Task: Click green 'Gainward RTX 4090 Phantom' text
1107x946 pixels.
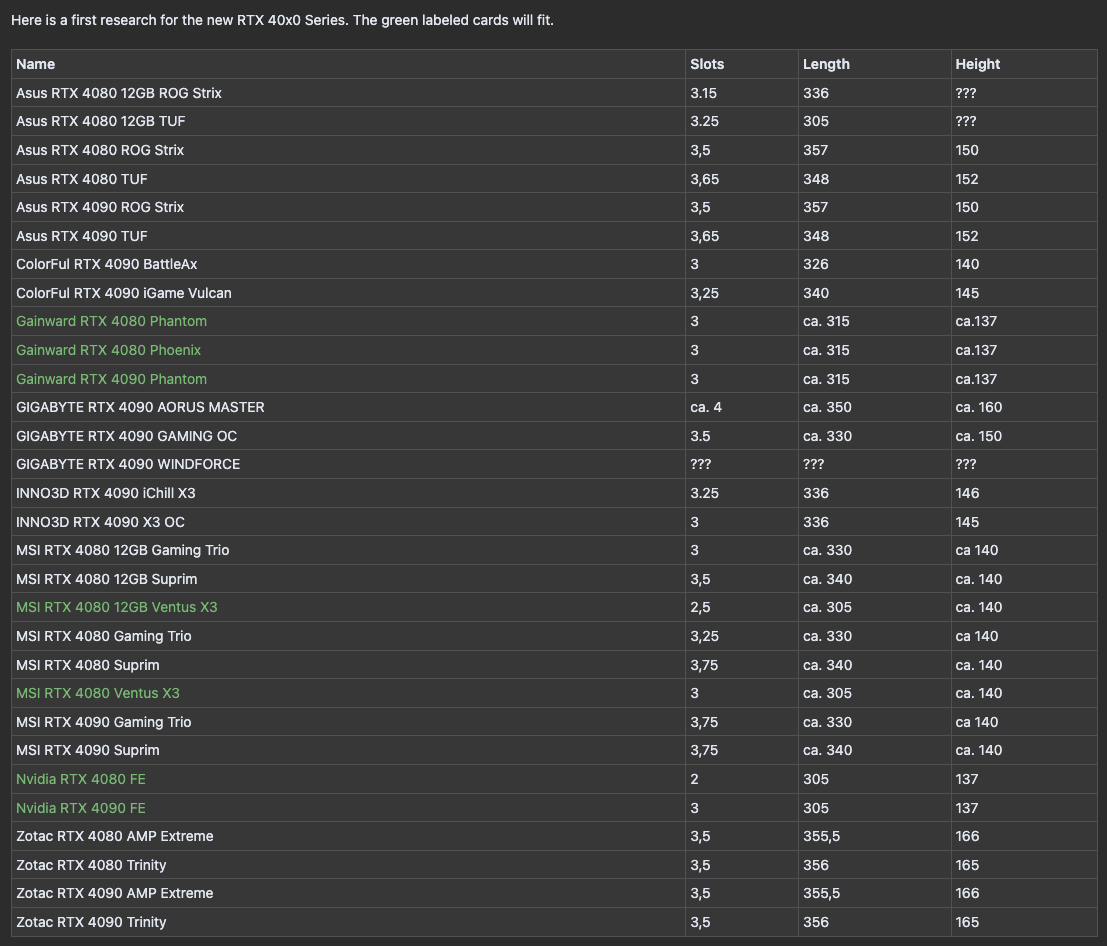Action: click(x=112, y=379)
